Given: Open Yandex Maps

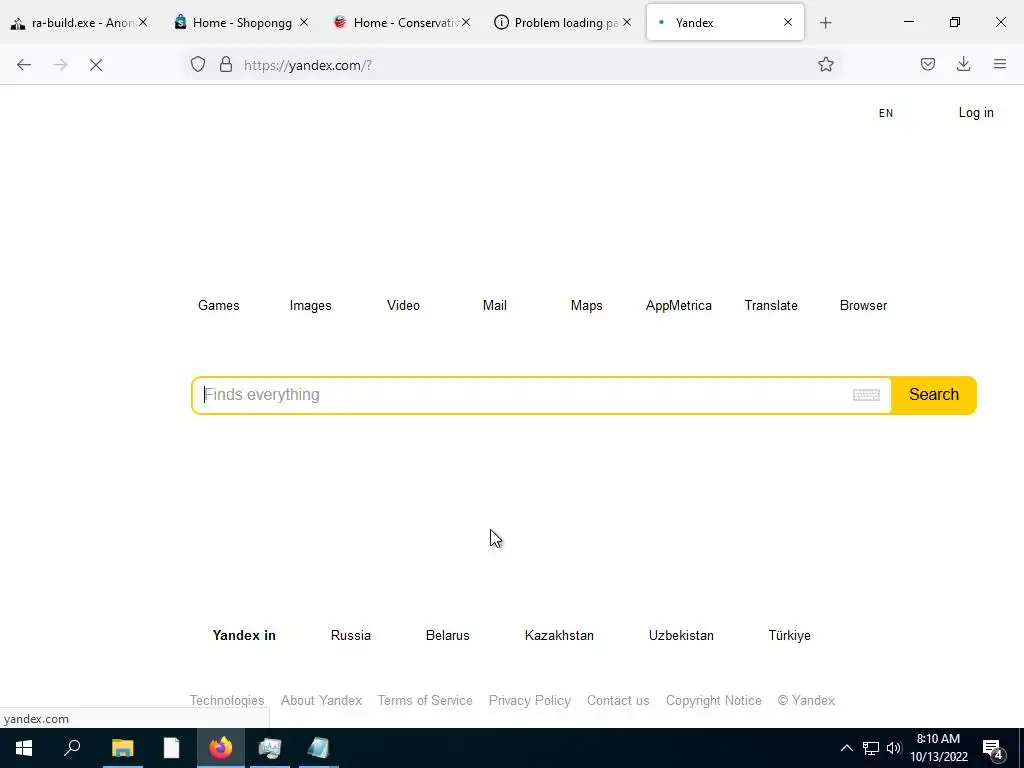Looking at the screenshot, I should pyautogui.click(x=586, y=305).
